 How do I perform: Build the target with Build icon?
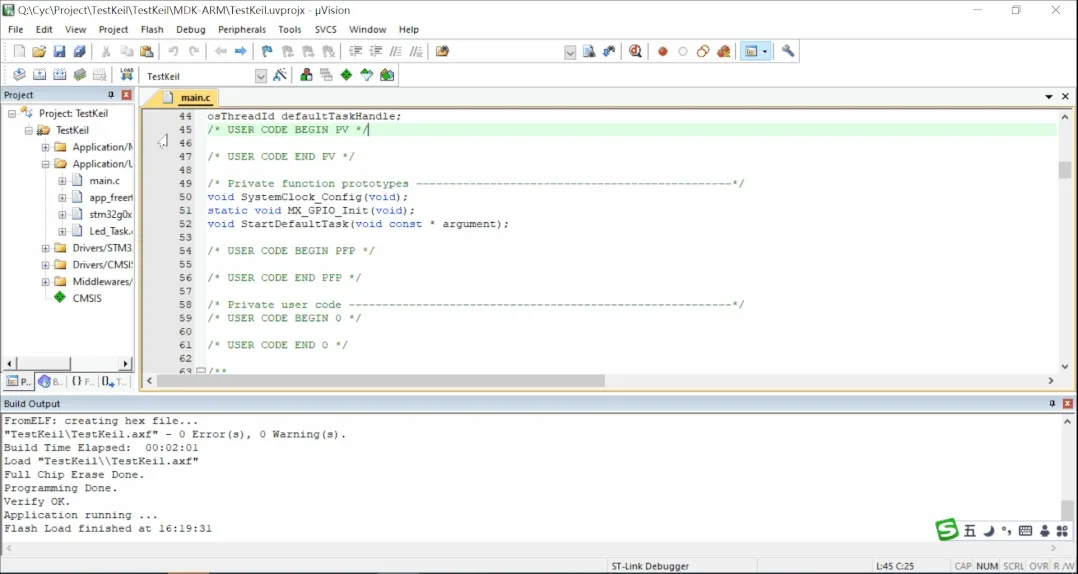(x=39, y=75)
